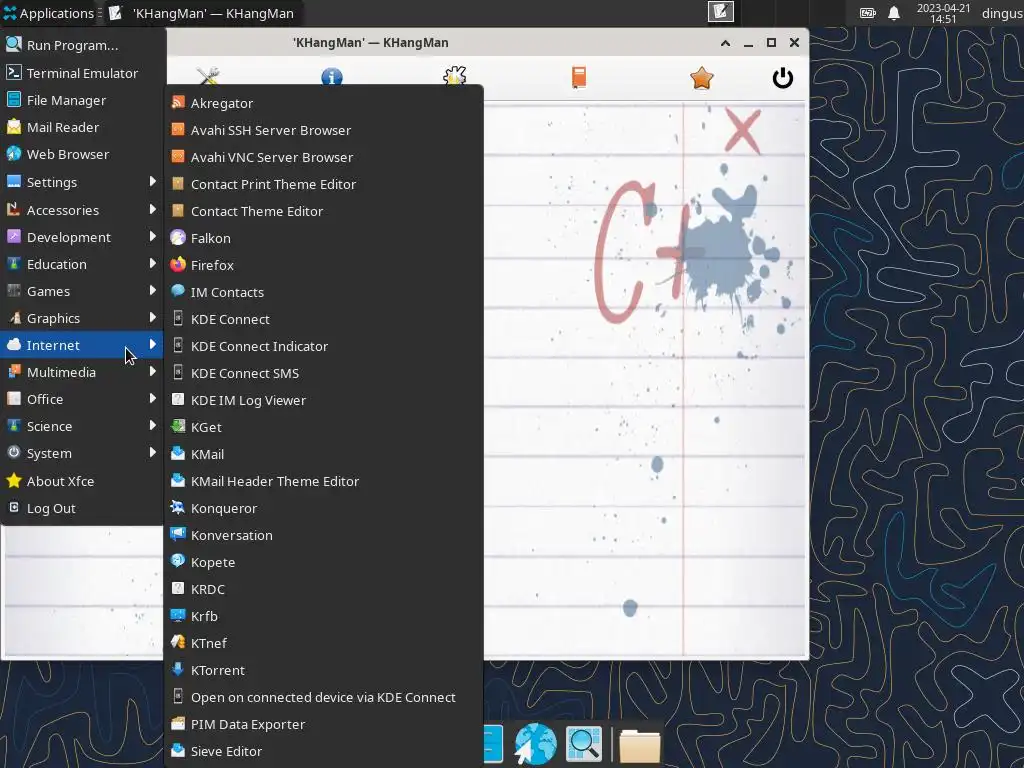Image resolution: width=1024 pixels, height=768 pixels.
Task: Launch Konqueror
Action: 324,508
